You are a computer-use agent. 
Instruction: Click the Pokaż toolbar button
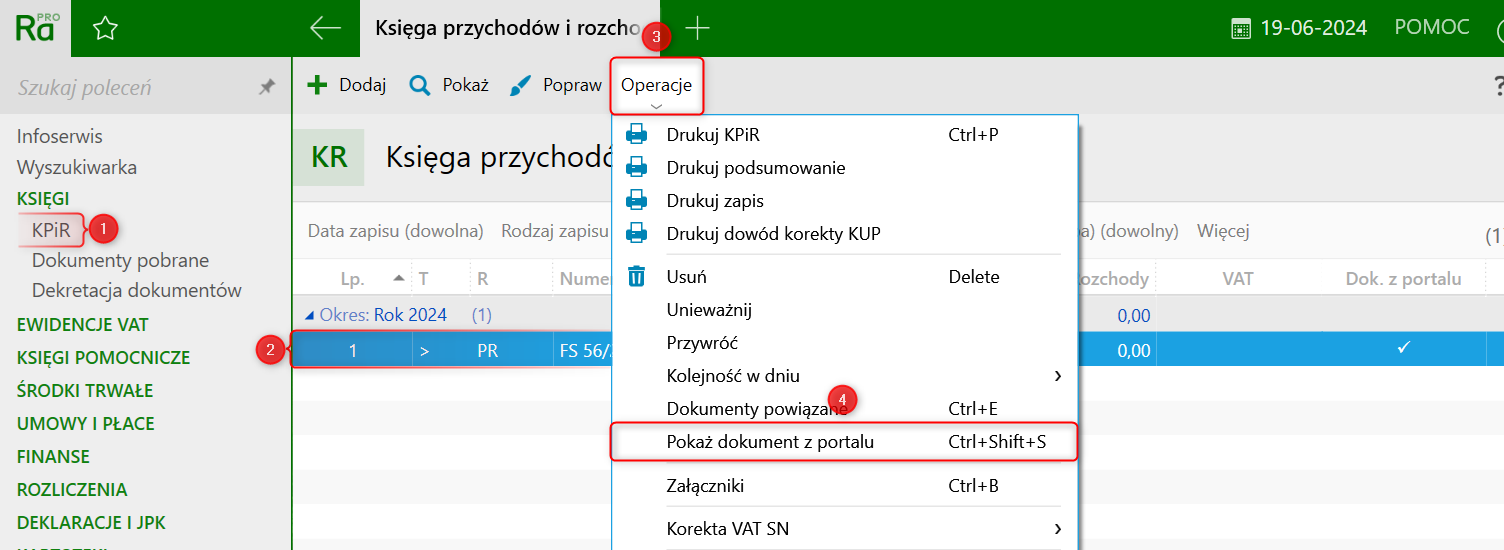[x=449, y=85]
